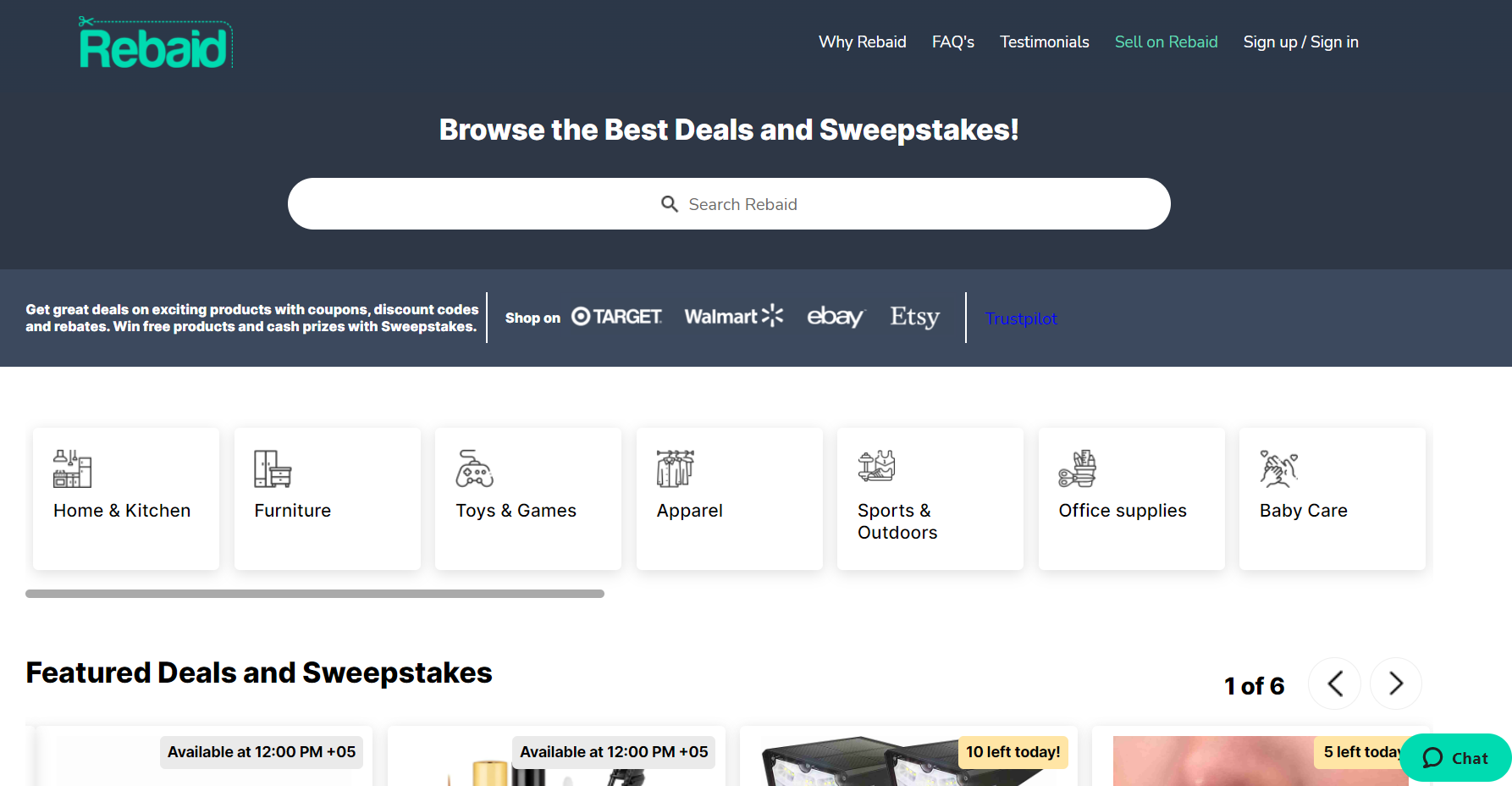Open the Sell on Rebaid page
Screen dimensions: 1512x786
pos(1166,42)
